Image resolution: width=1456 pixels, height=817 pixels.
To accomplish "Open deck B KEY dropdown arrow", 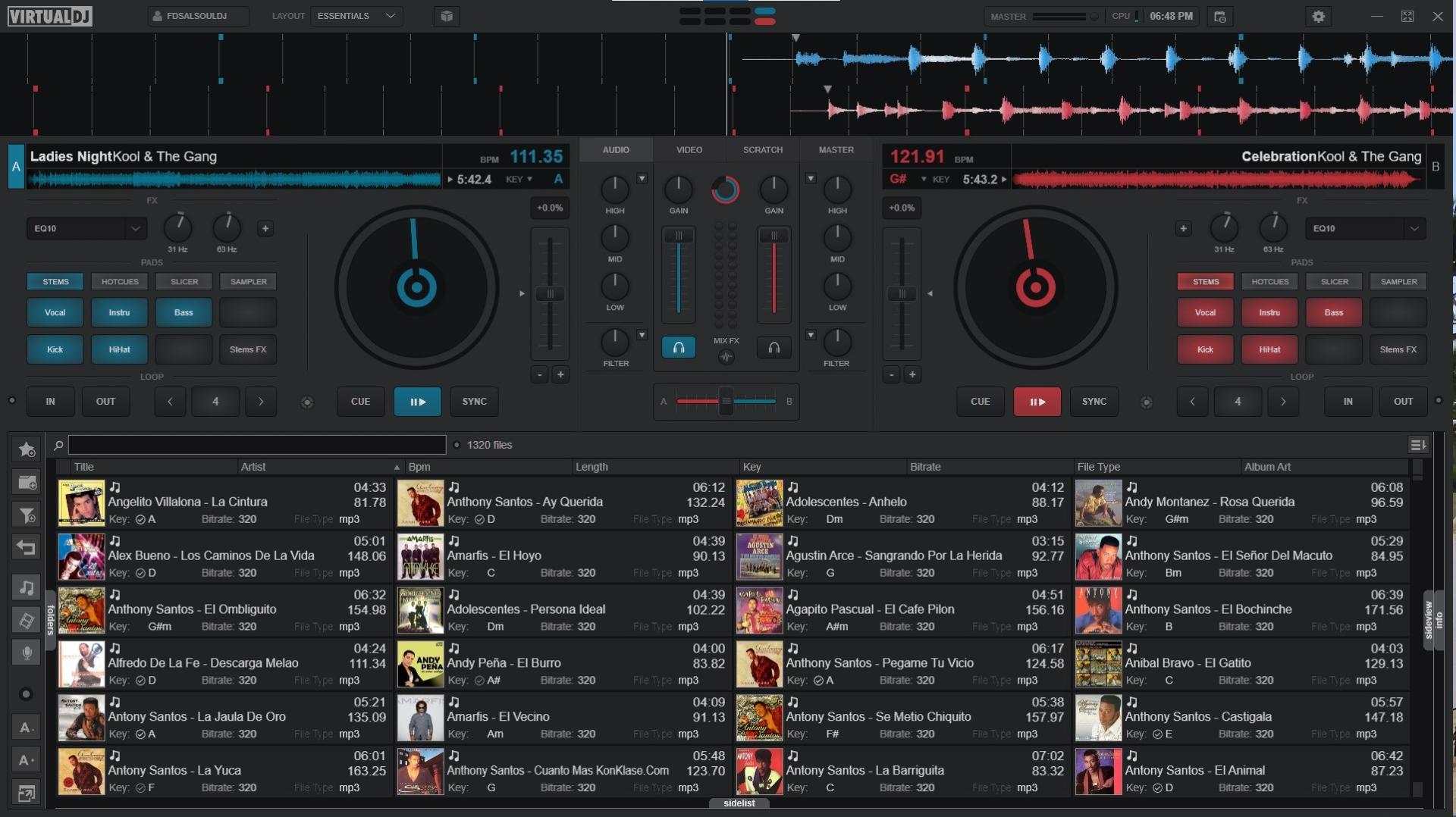I will [x=924, y=180].
